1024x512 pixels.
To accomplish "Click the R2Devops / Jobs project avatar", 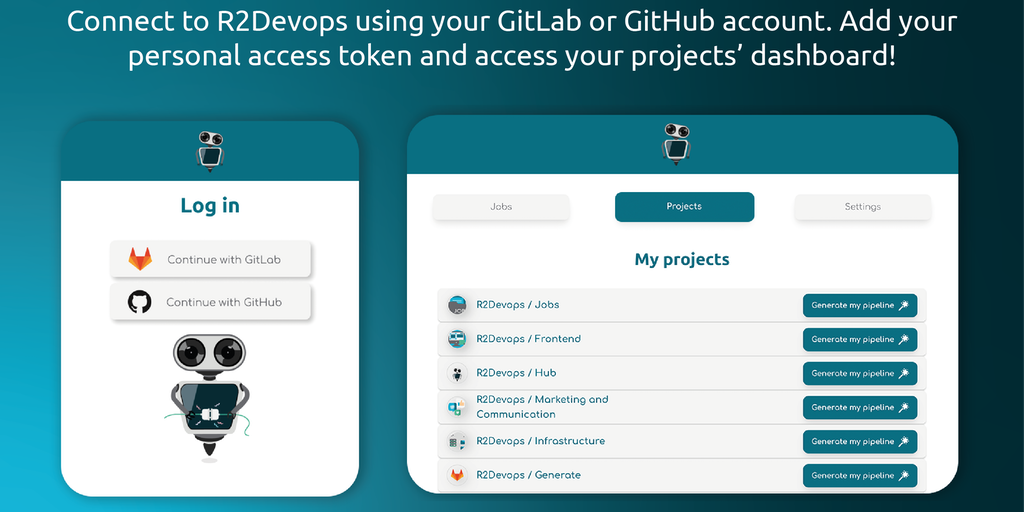I will coord(457,305).
